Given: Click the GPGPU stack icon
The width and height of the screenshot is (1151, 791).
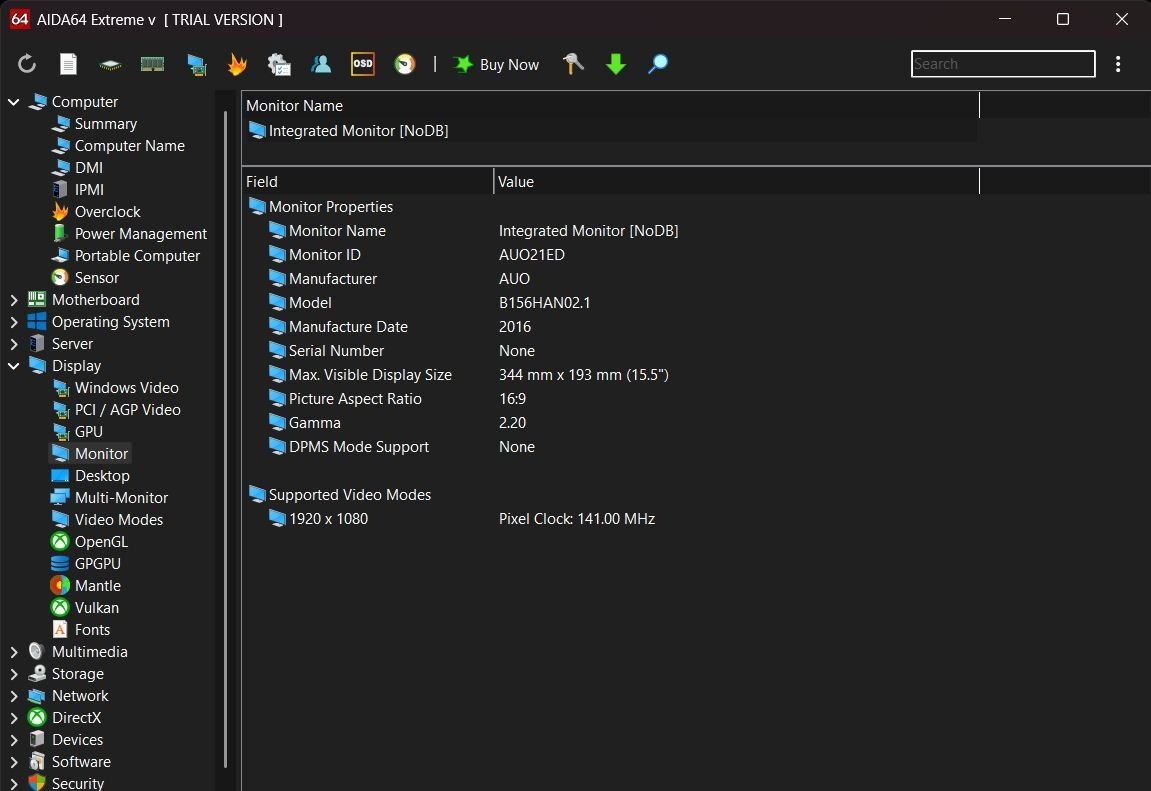Looking at the screenshot, I should click(59, 564).
